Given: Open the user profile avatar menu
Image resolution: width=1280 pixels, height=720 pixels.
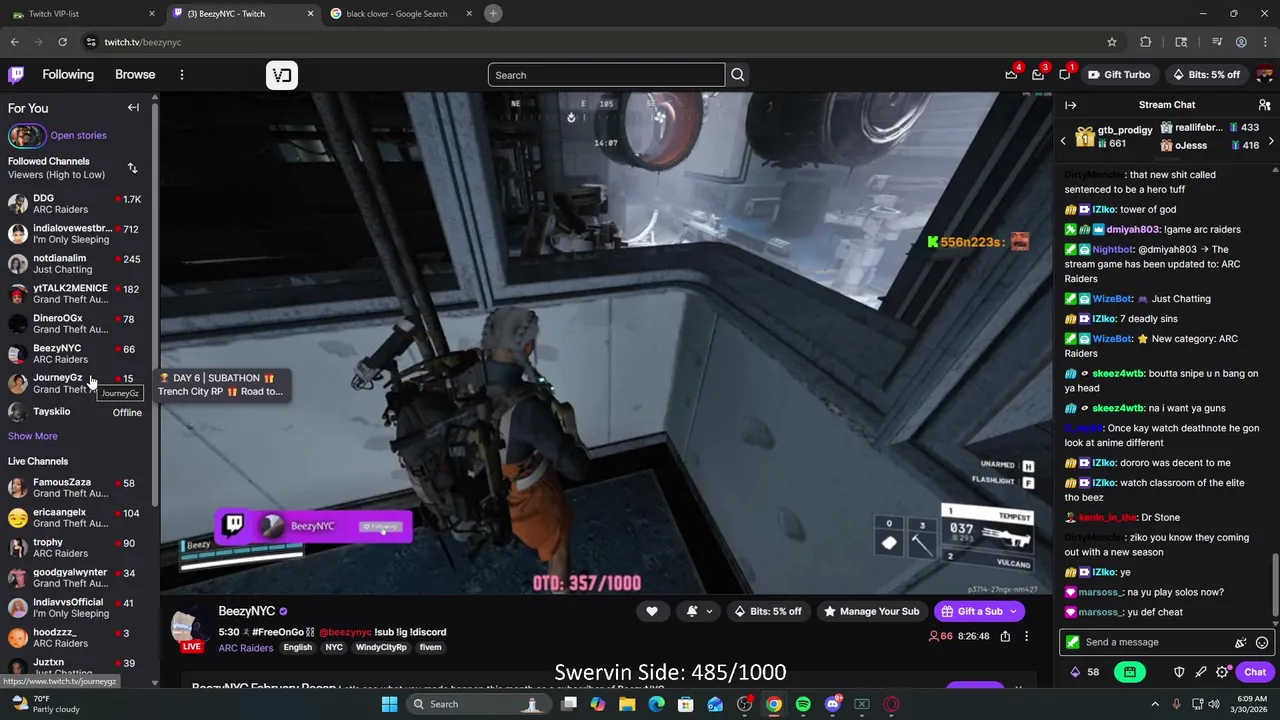Looking at the screenshot, I should [x=1265, y=75].
